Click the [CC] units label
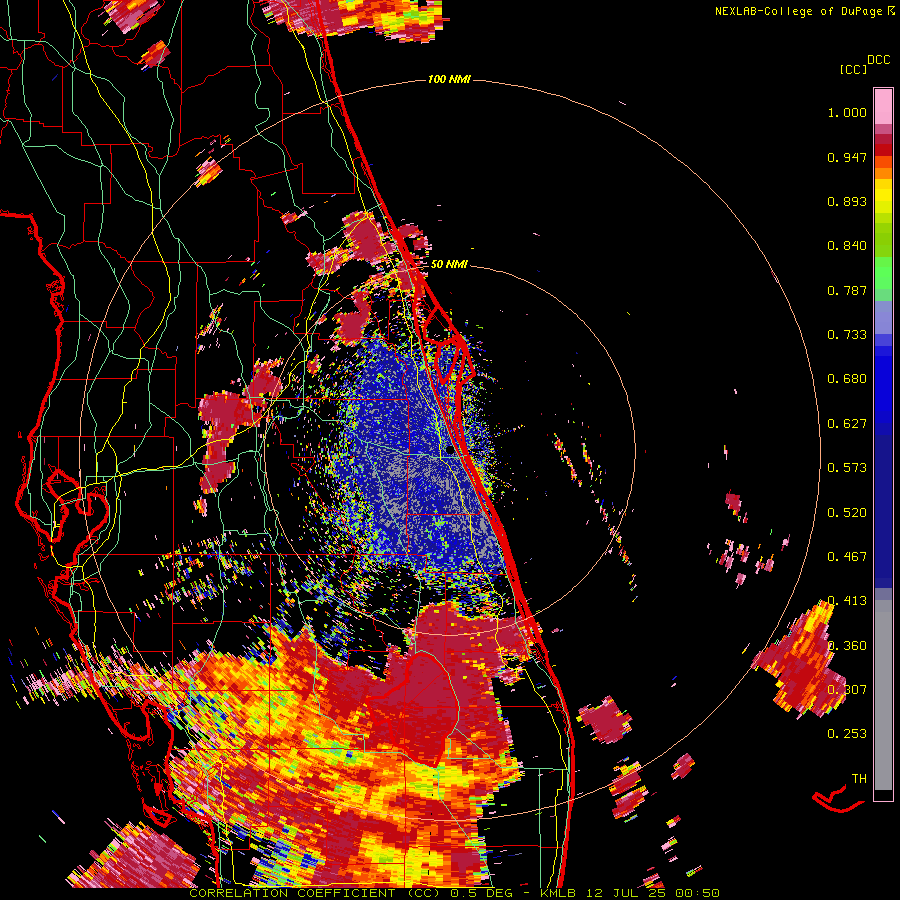Viewport: 900px width, 900px height. click(853, 69)
